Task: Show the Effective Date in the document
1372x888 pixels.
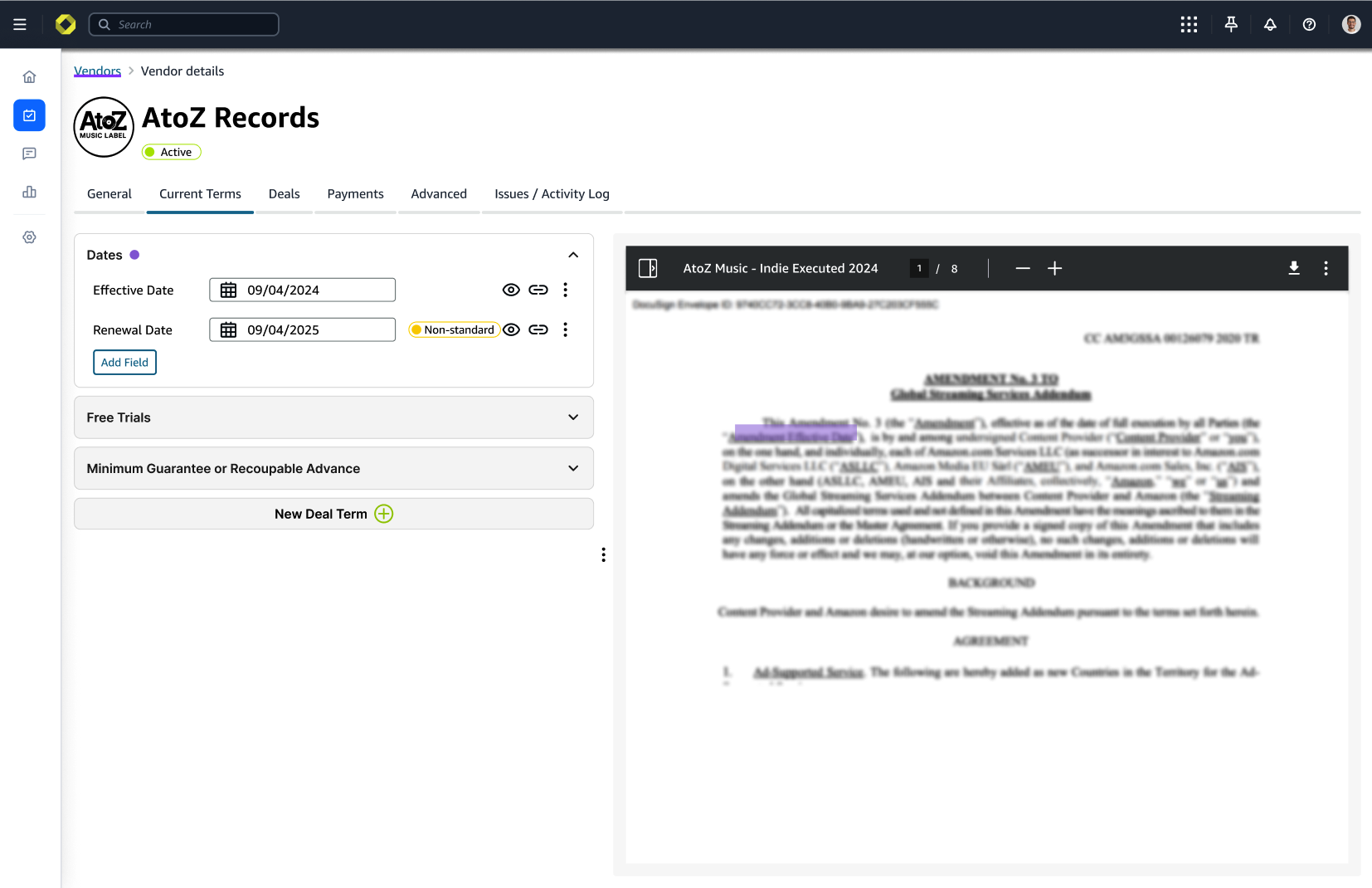Action: (x=510, y=290)
